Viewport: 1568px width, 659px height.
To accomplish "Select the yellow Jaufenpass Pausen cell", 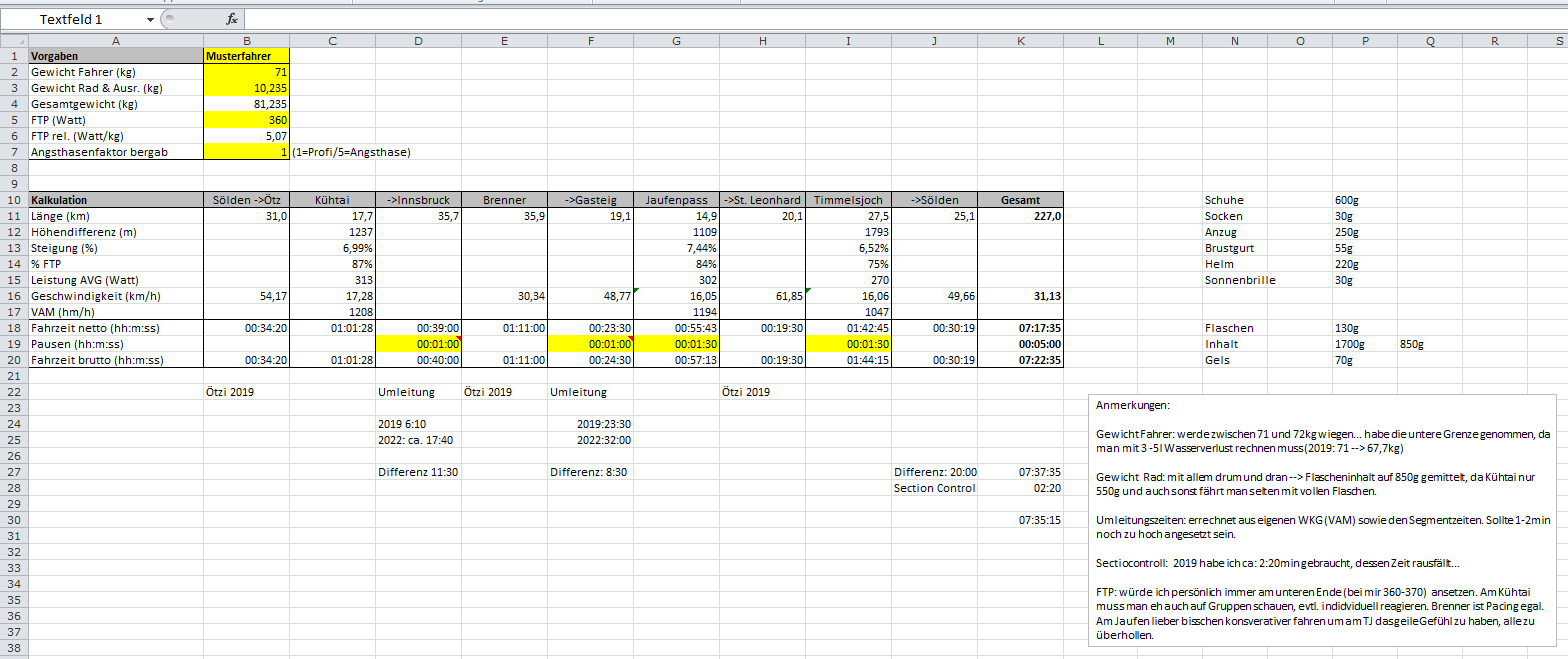I will click(677, 344).
